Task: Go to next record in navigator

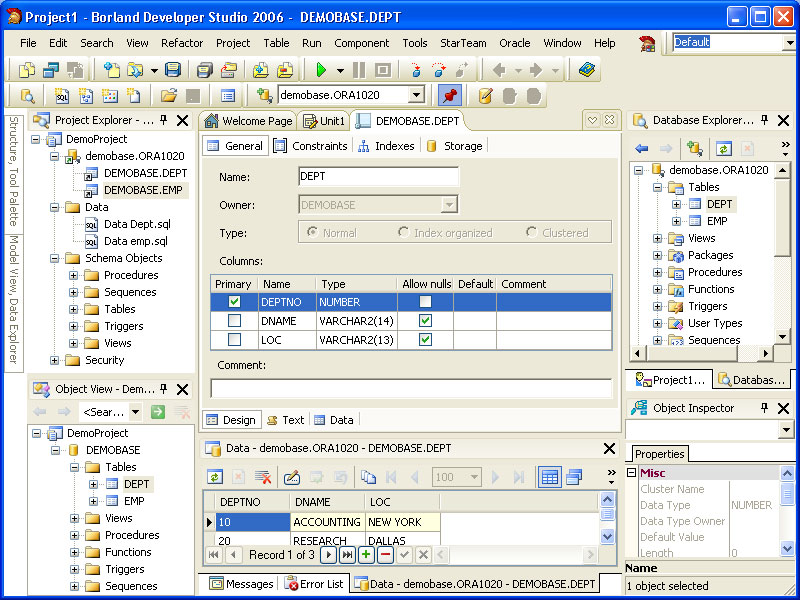Action: pos(328,554)
